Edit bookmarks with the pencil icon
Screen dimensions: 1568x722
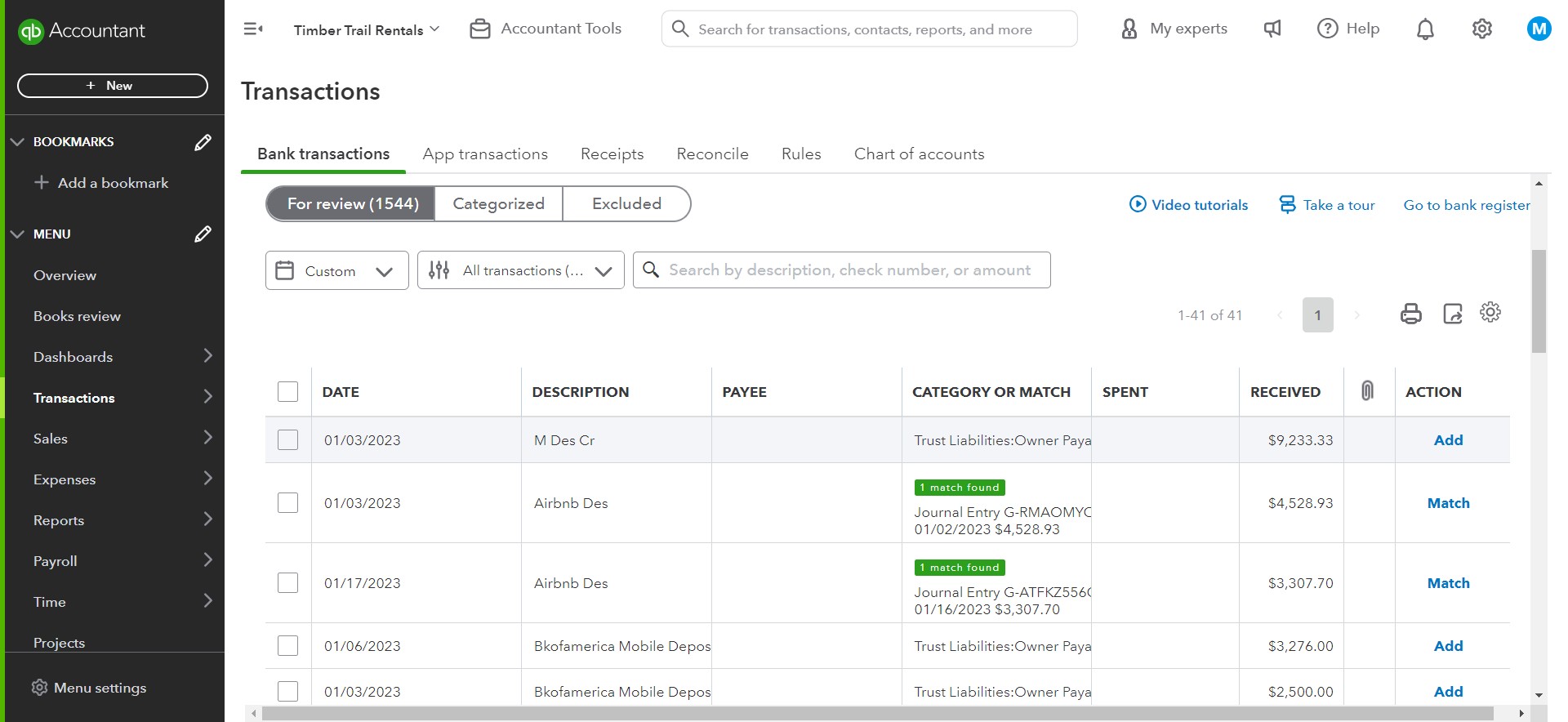pyautogui.click(x=203, y=142)
